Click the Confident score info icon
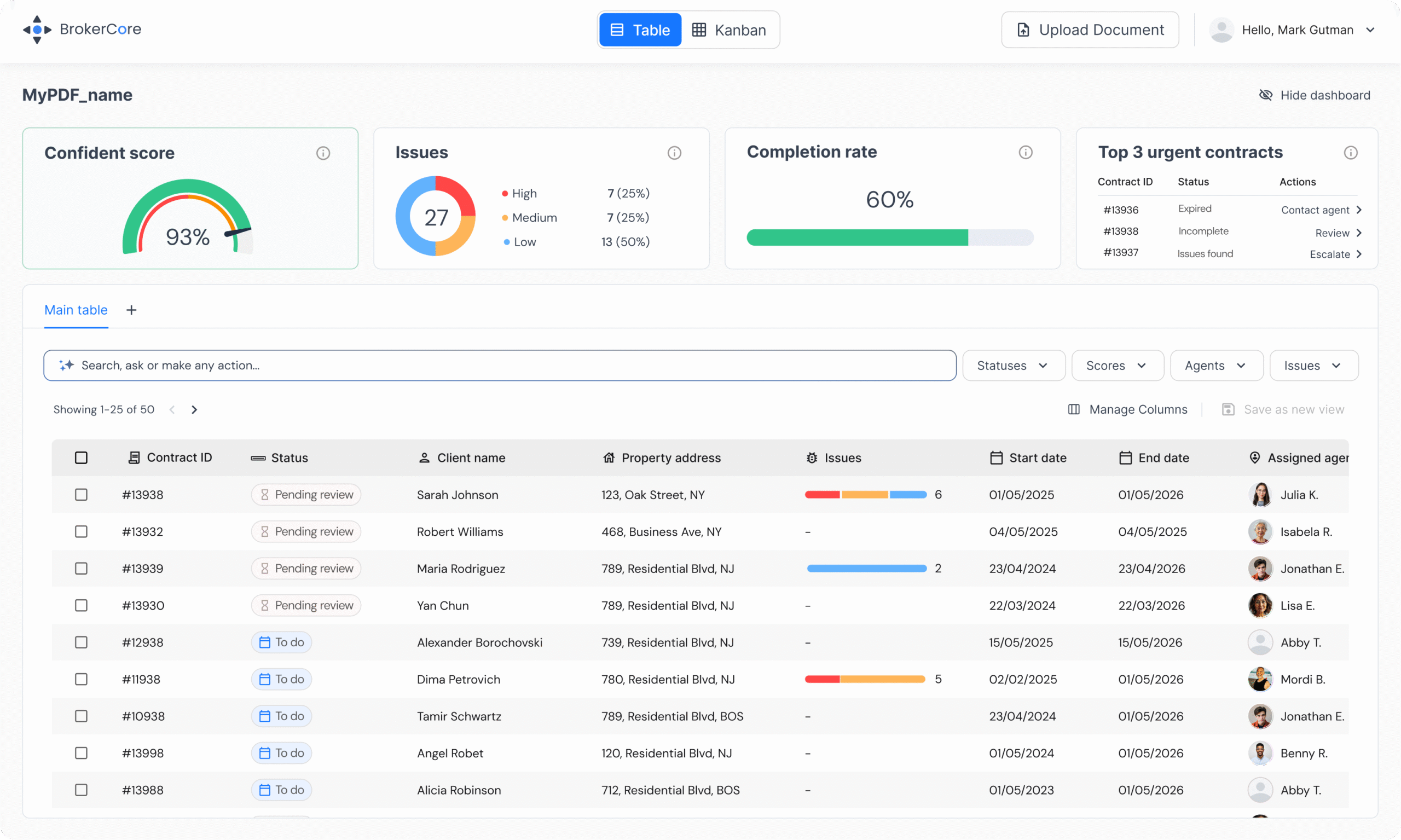Image resolution: width=1401 pixels, height=840 pixels. pos(323,153)
